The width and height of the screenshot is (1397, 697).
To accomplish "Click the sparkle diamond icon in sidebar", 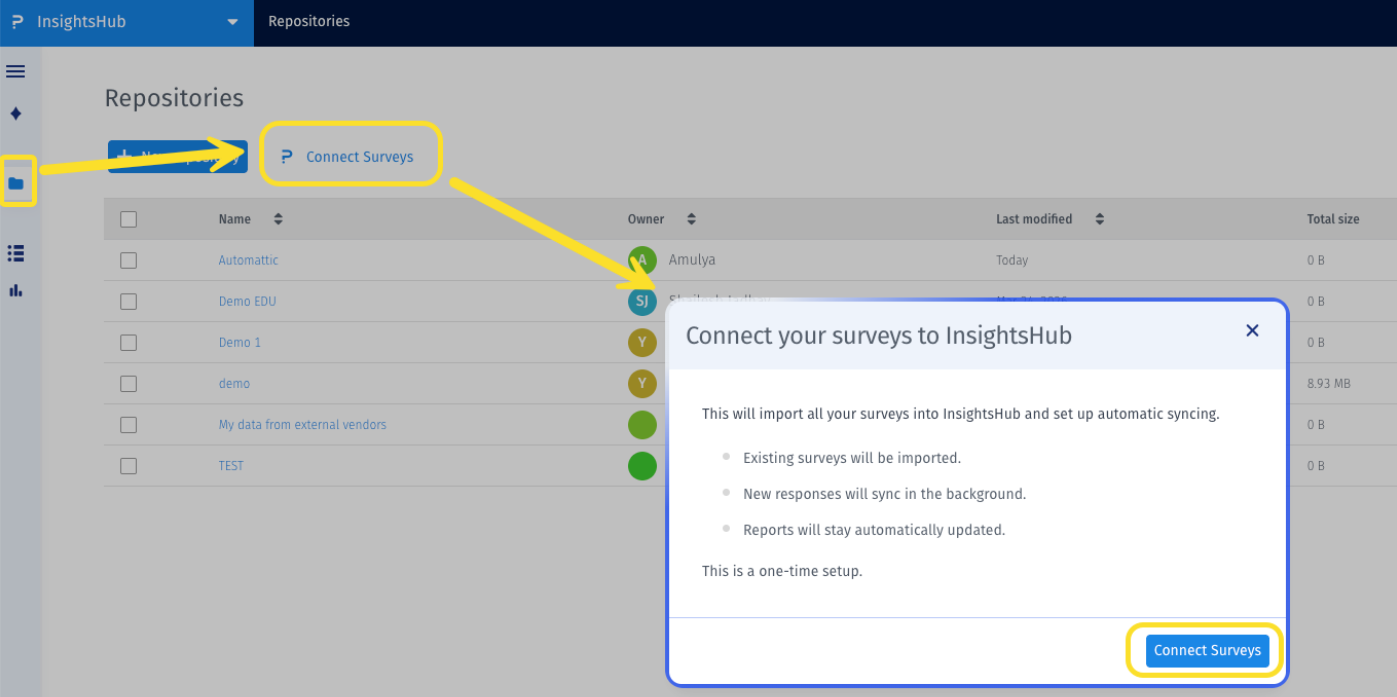I will [x=16, y=113].
